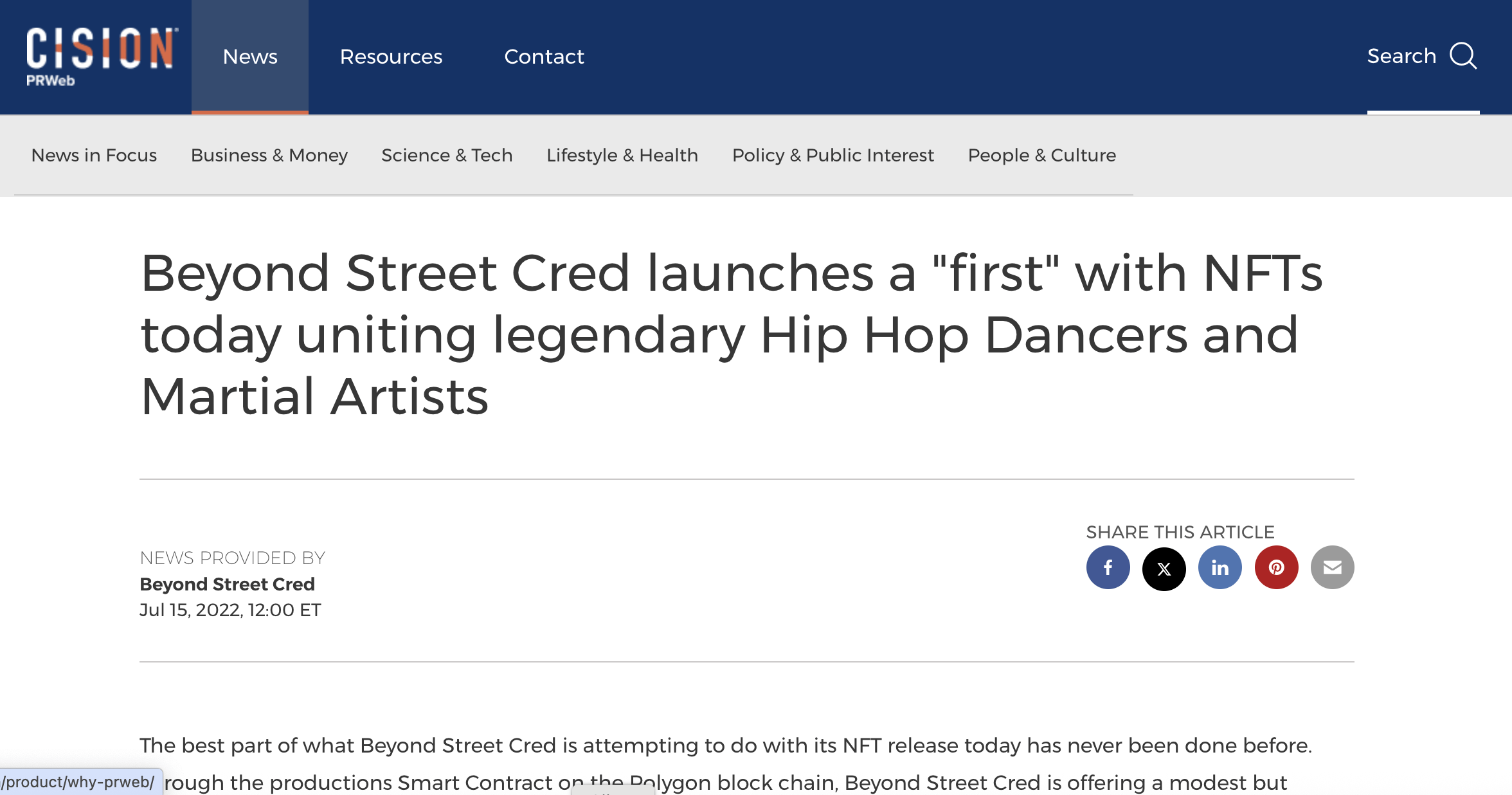Click Beyond Street Cred provider name
Image resolution: width=1512 pixels, height=795 pixels.
227,584
